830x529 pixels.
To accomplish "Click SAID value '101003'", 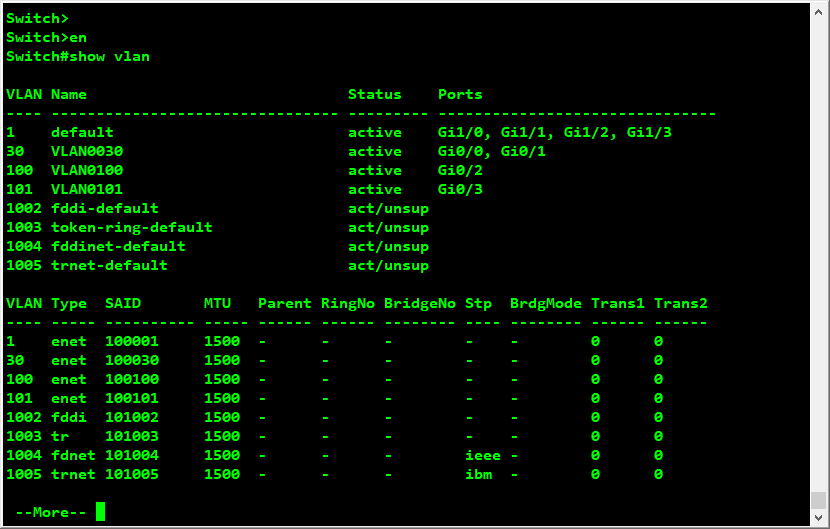I will [x=132, y=437].
